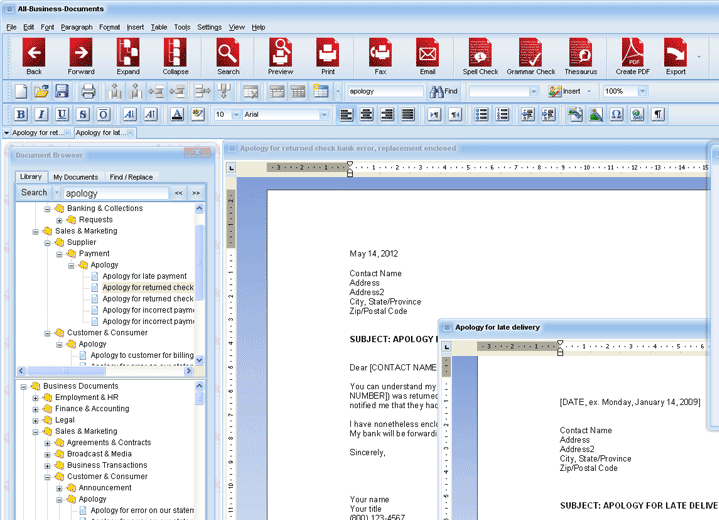Expand the Legal folder

click(x=35, y=420)
